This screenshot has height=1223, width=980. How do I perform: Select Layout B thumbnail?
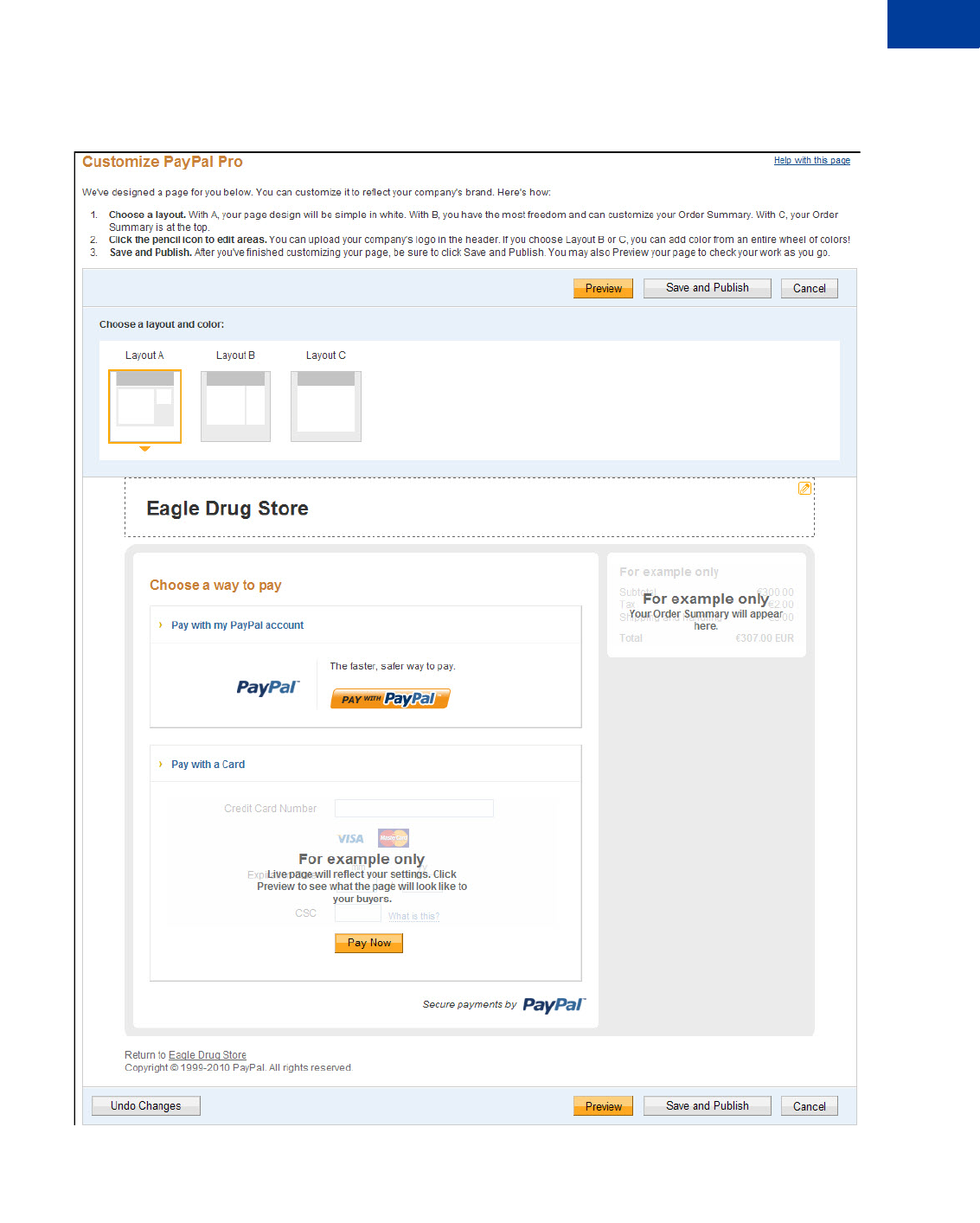235,407
